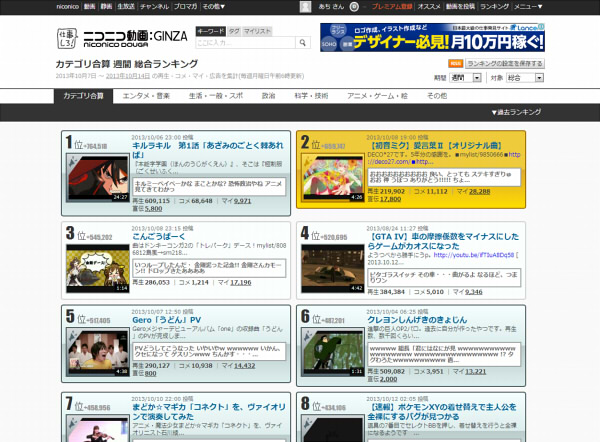Open ブロマガ in top navigation

pos(186,7)
